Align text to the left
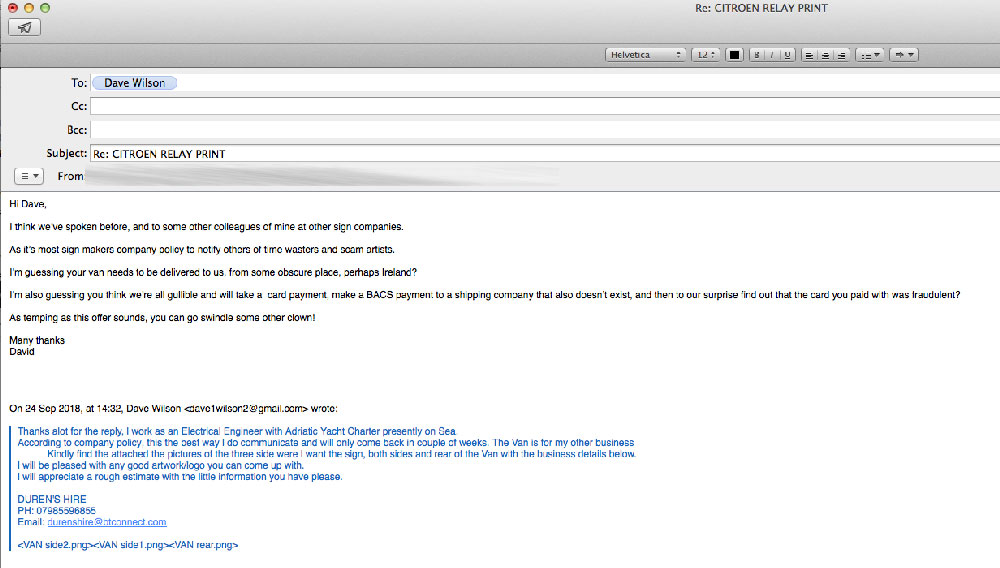 (x=809, y=55)
